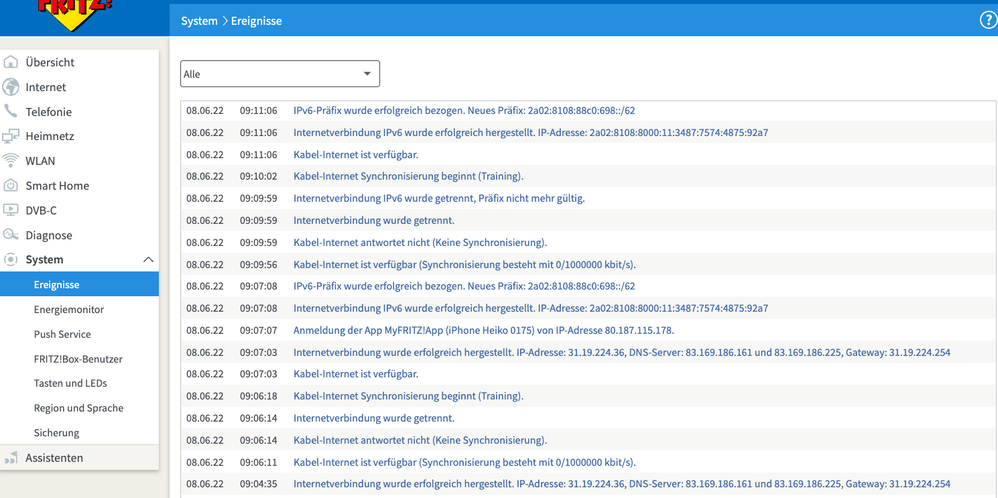The width and height of the screenshot is (998, 498).
Task: Select the Push Service menu entry
Action: (62, 334)
